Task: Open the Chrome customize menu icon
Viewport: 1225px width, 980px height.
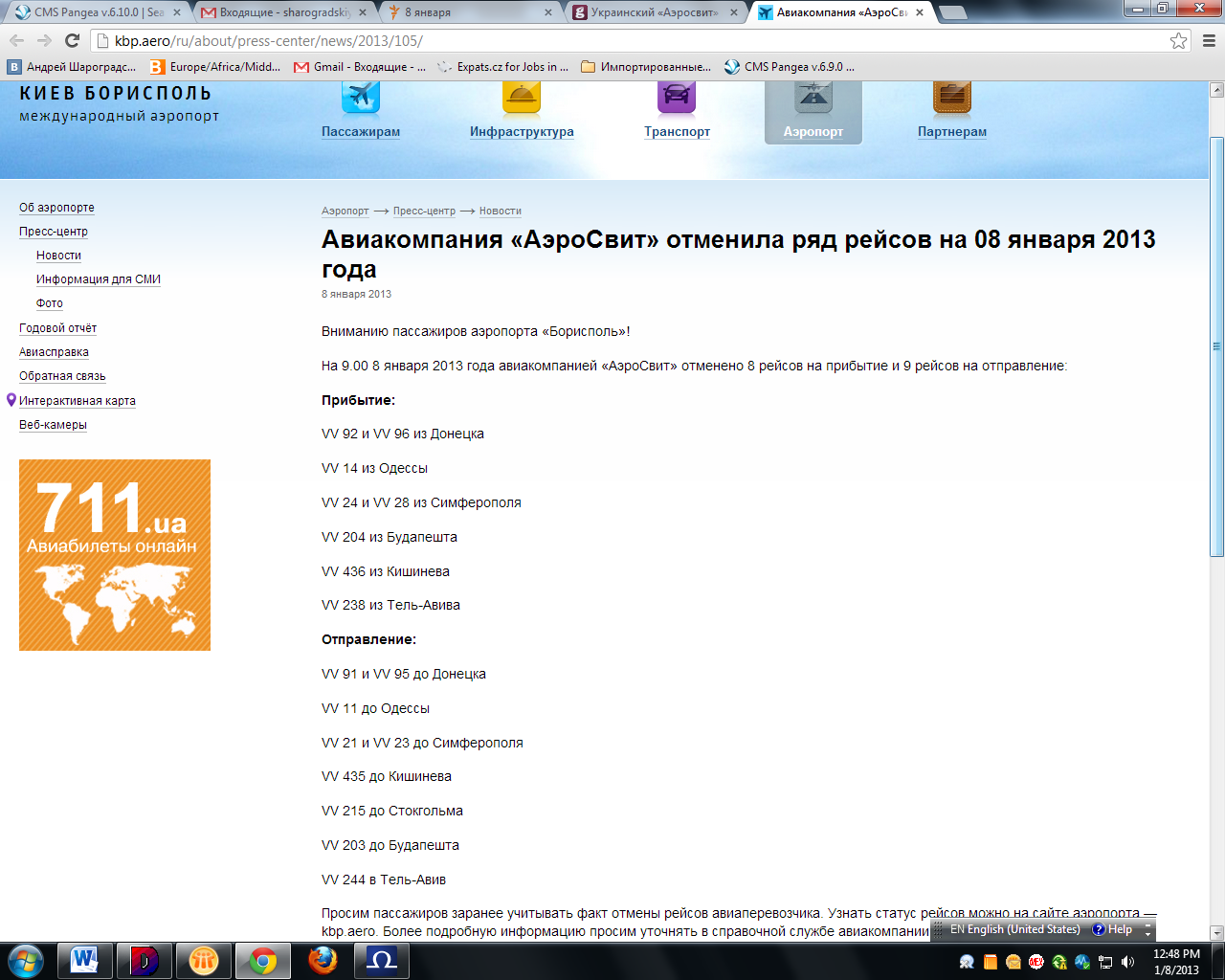Action: point(1208,40)
